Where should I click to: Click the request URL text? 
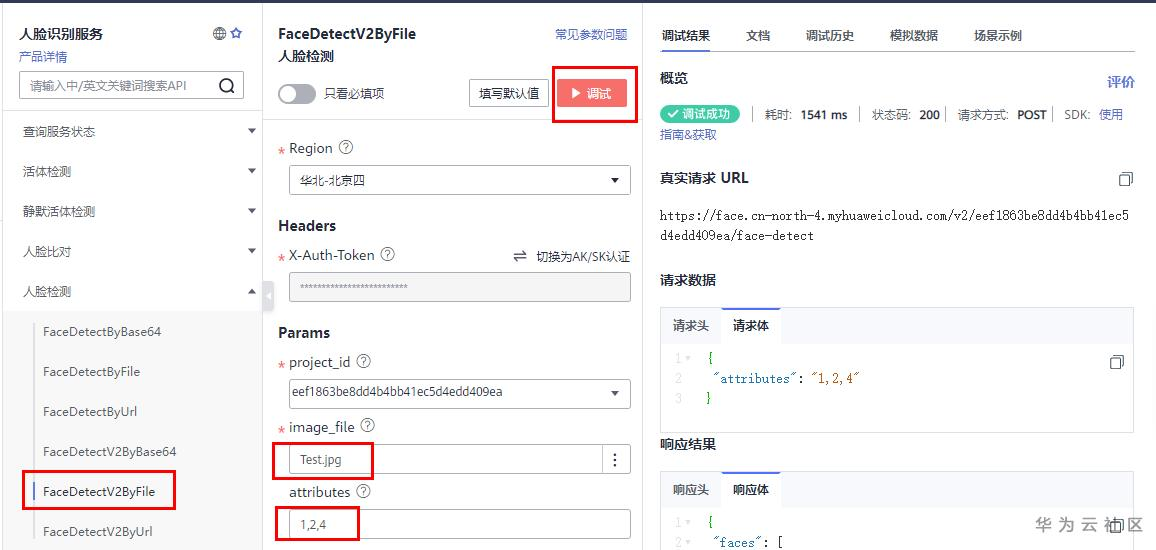click(894, 226)
